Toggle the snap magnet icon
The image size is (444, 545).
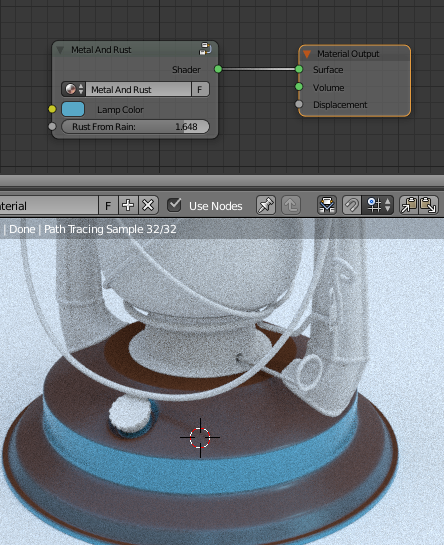pyautogui.click(x=352, y=205)
